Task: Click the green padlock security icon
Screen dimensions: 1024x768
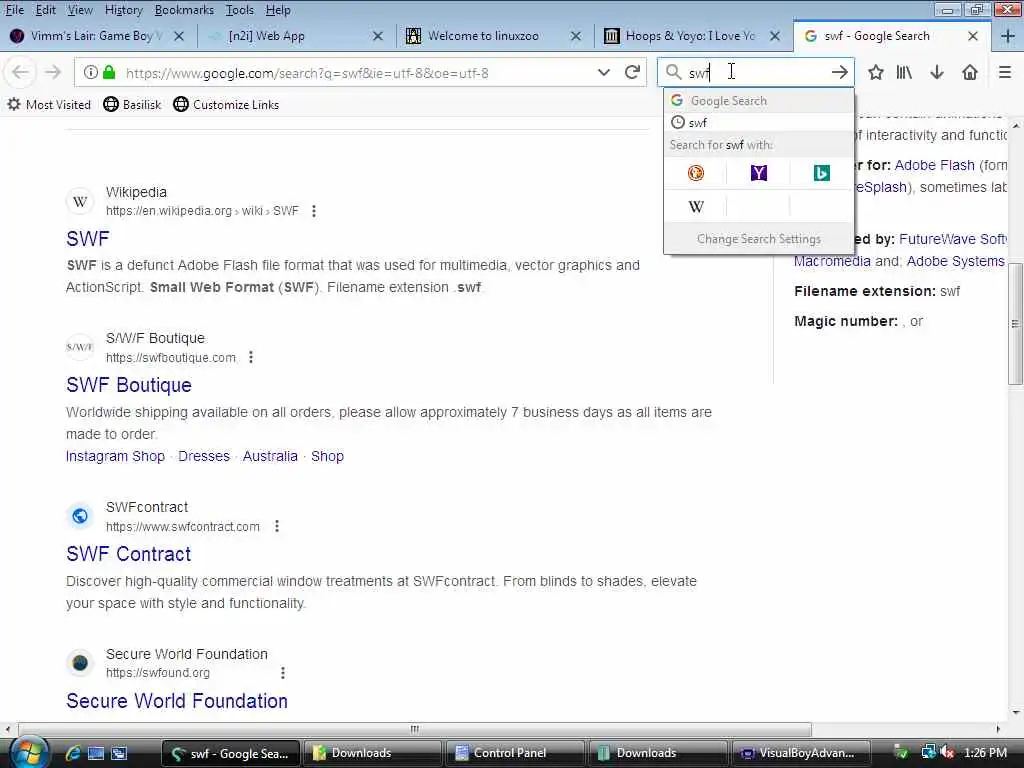Action: click(110, 72)
